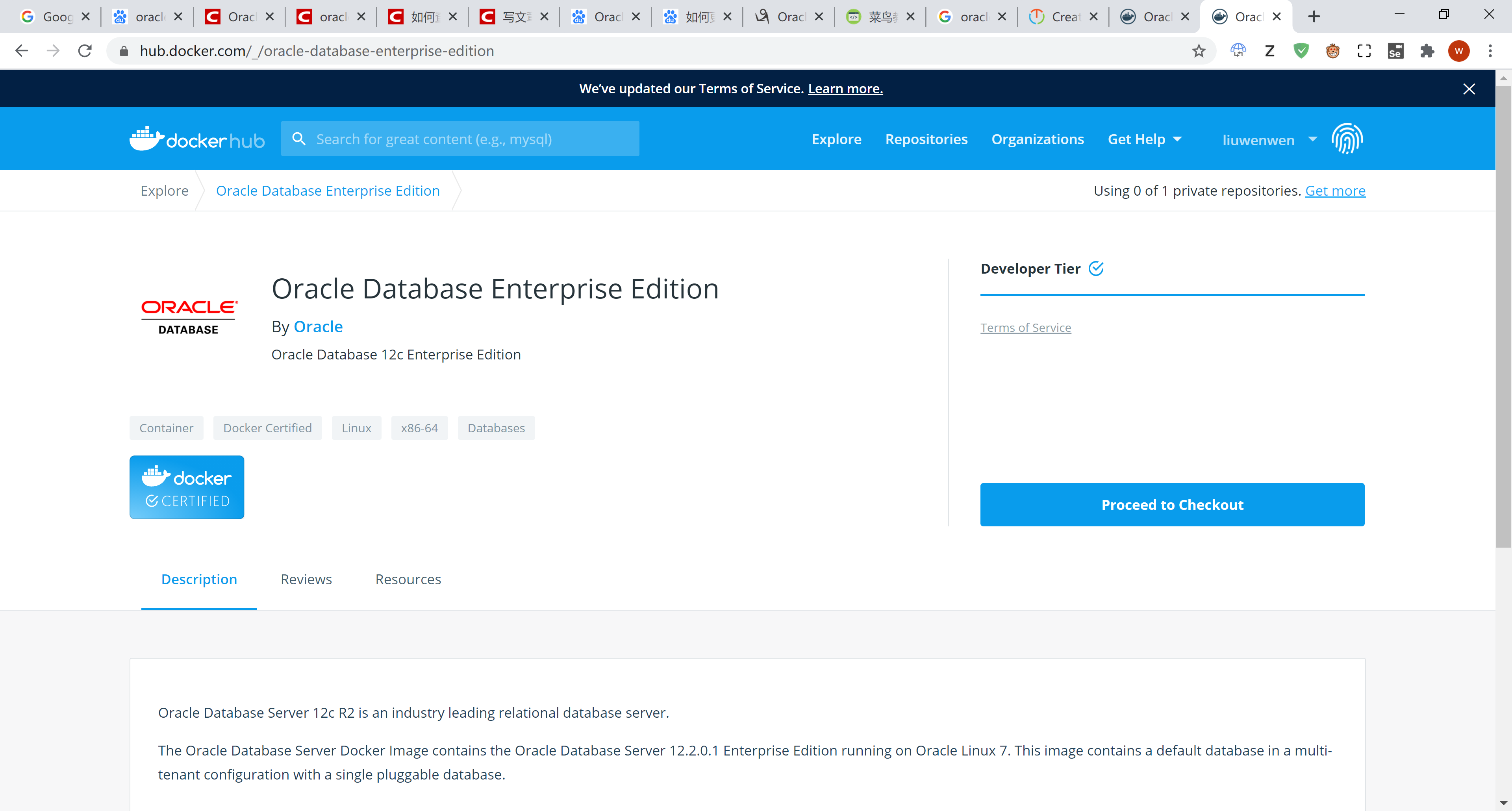The height and width of the screenshot is (811, 1512).
Task: Close the active Oracle tab
Action: tap(1277, 17)
